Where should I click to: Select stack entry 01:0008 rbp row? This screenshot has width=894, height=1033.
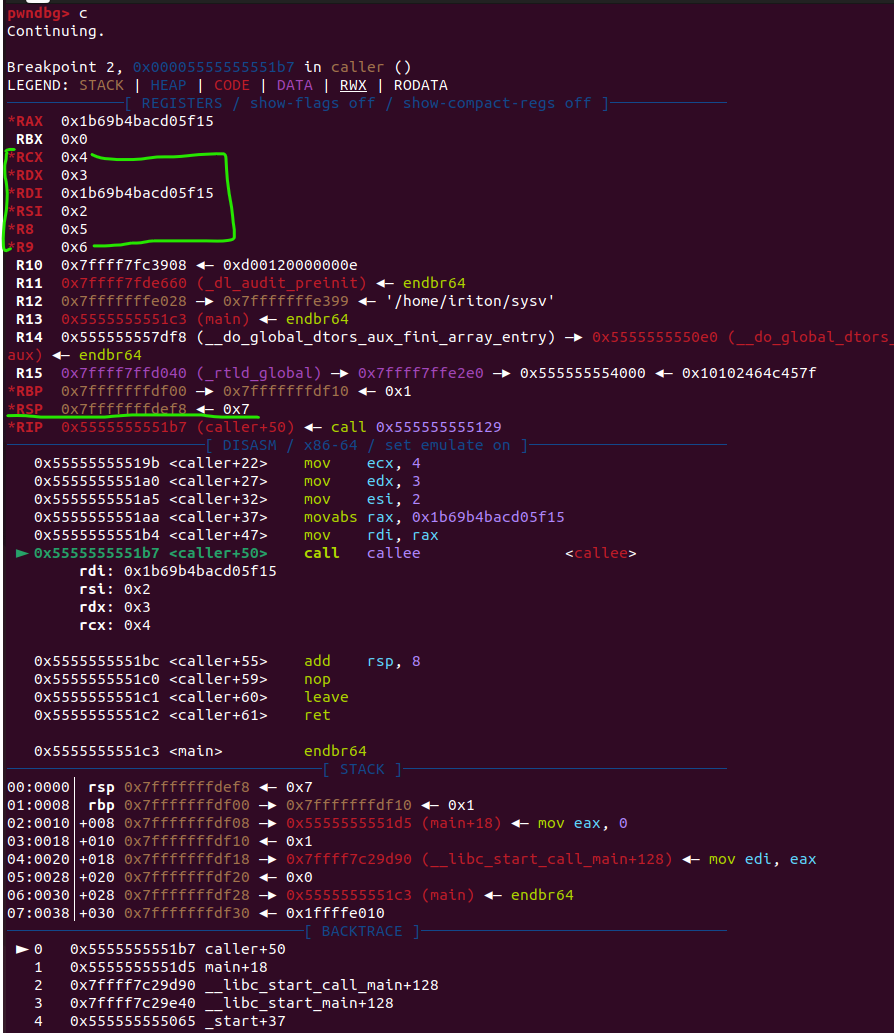pos(240,805)
